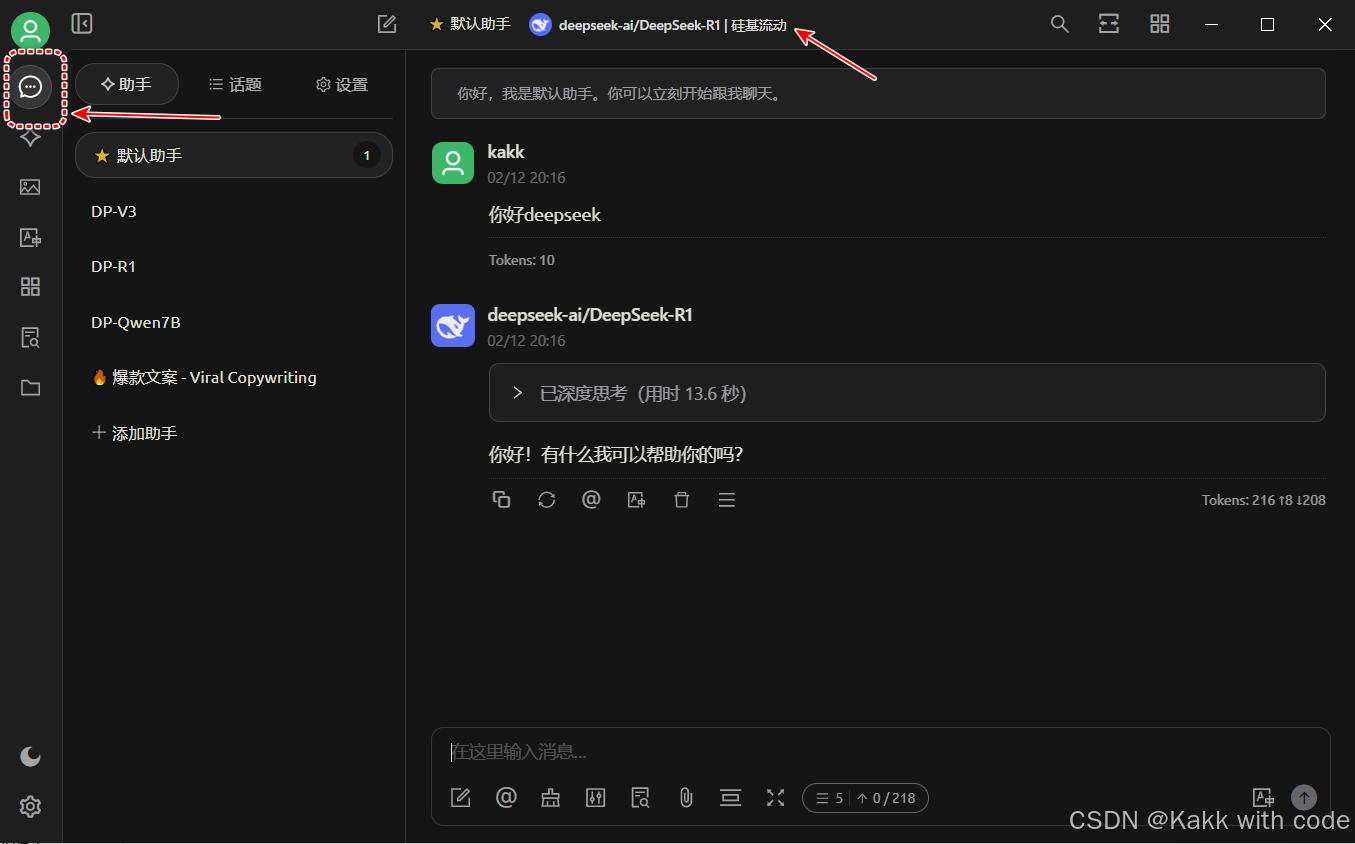Click the context count 5 and 0/218 badge
The image size is (1355, 844).
click(x=865, y=798)
